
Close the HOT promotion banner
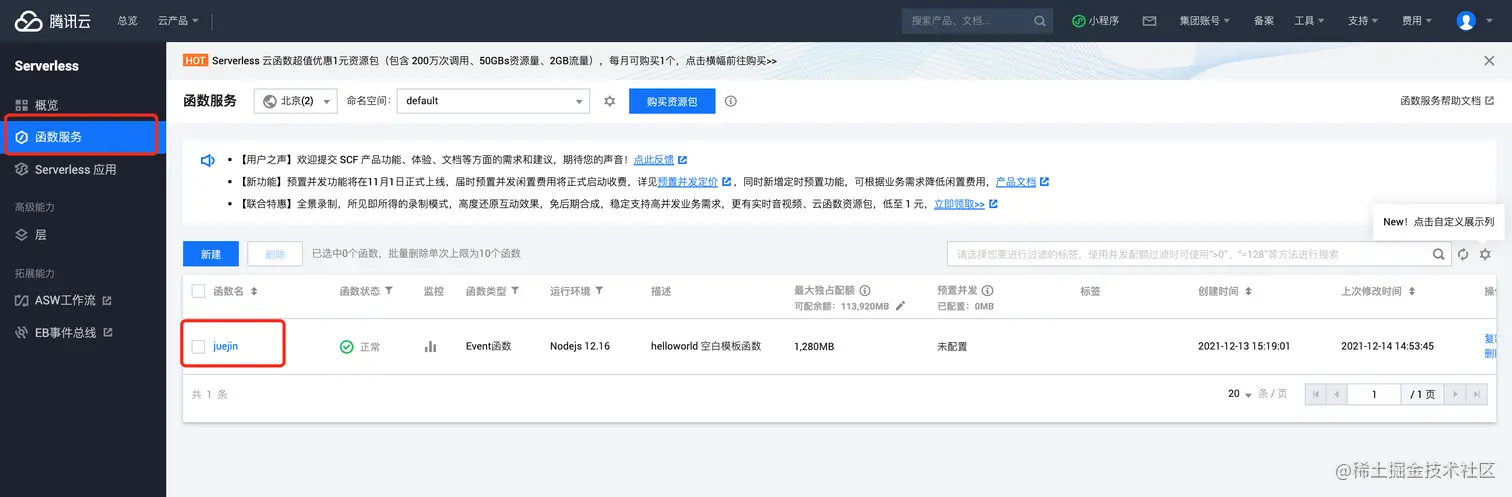1489,61
